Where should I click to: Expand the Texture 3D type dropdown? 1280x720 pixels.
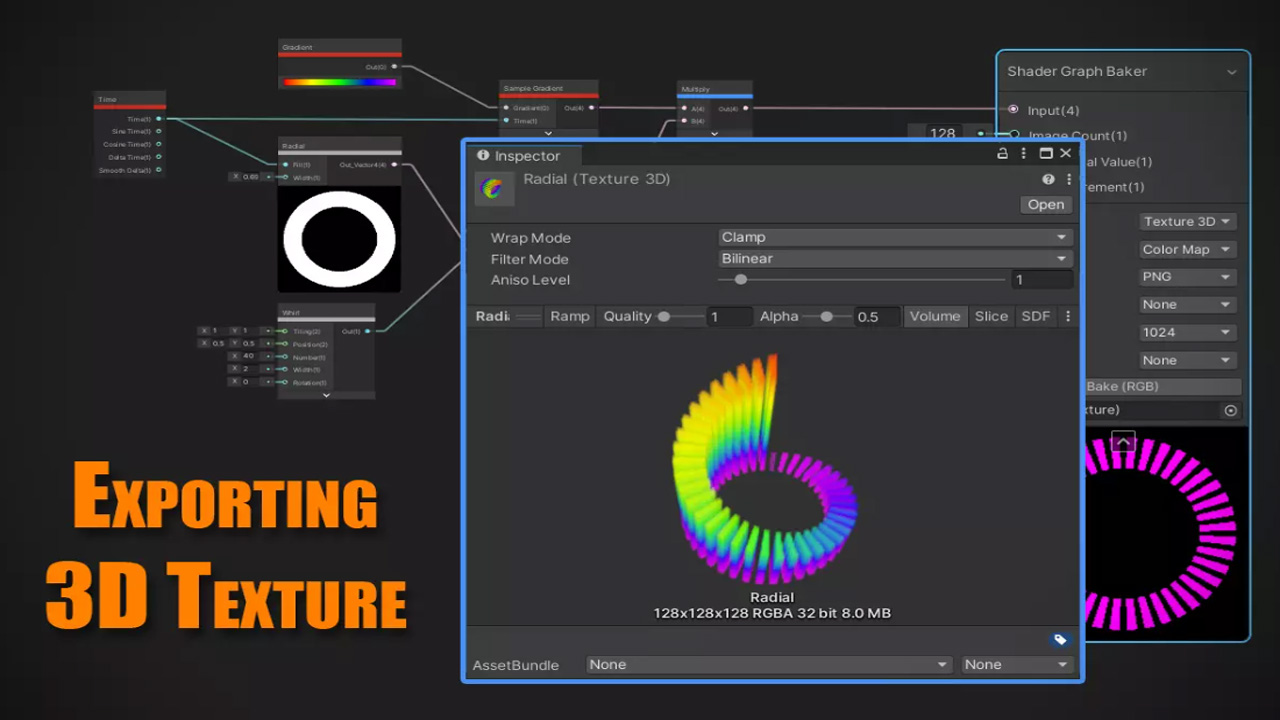tap(1187, 222)
